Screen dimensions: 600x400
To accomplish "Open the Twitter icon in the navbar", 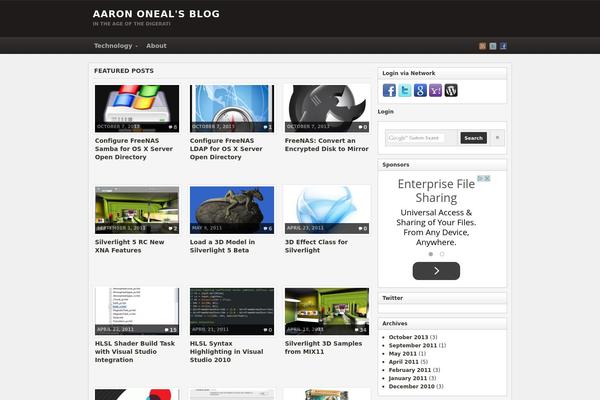I will [493, 46].
